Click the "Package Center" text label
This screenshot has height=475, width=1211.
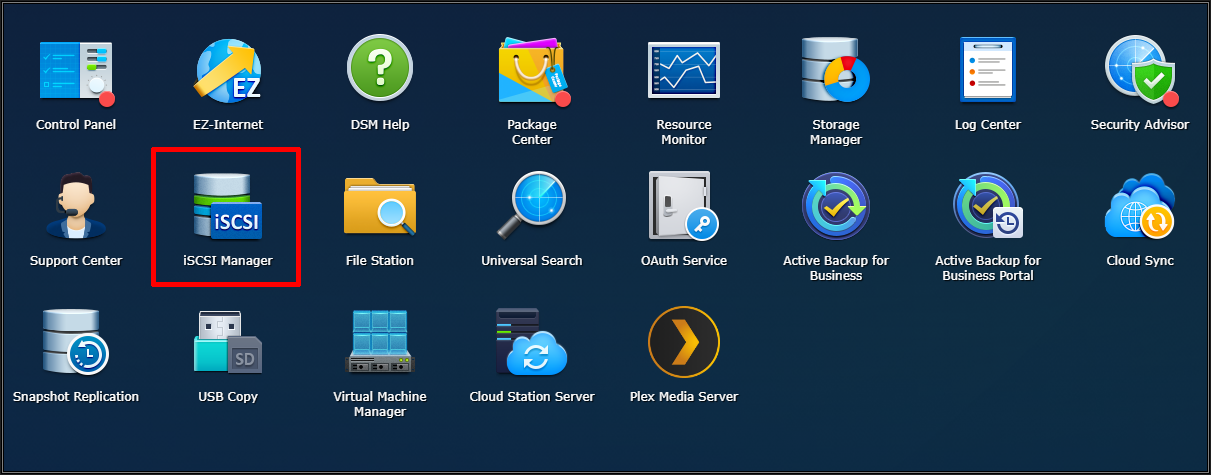pos(532,132)
